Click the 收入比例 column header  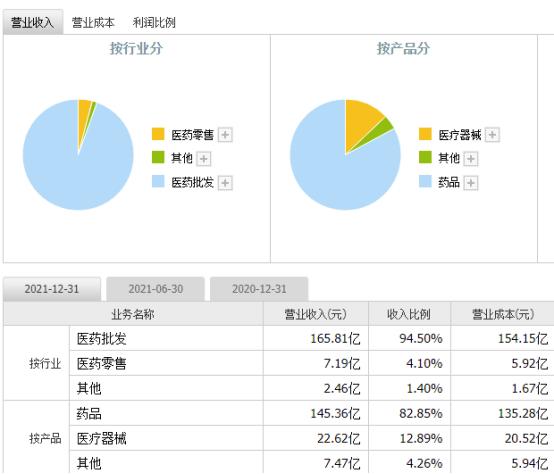point(409,314)
